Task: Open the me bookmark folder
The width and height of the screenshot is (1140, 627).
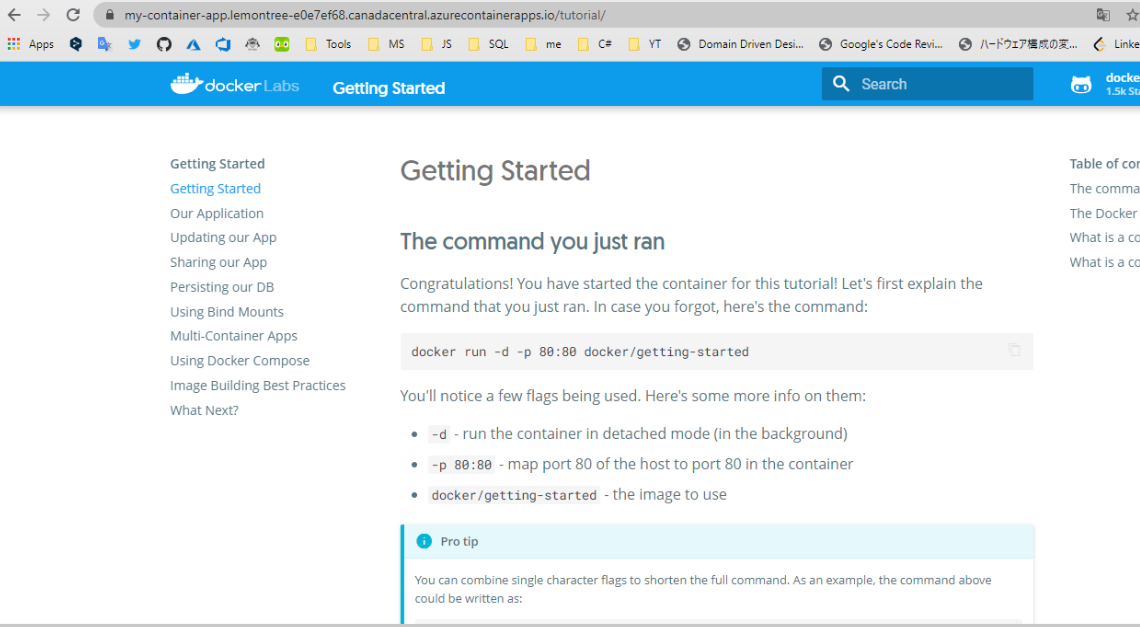Action: [543, 44]
